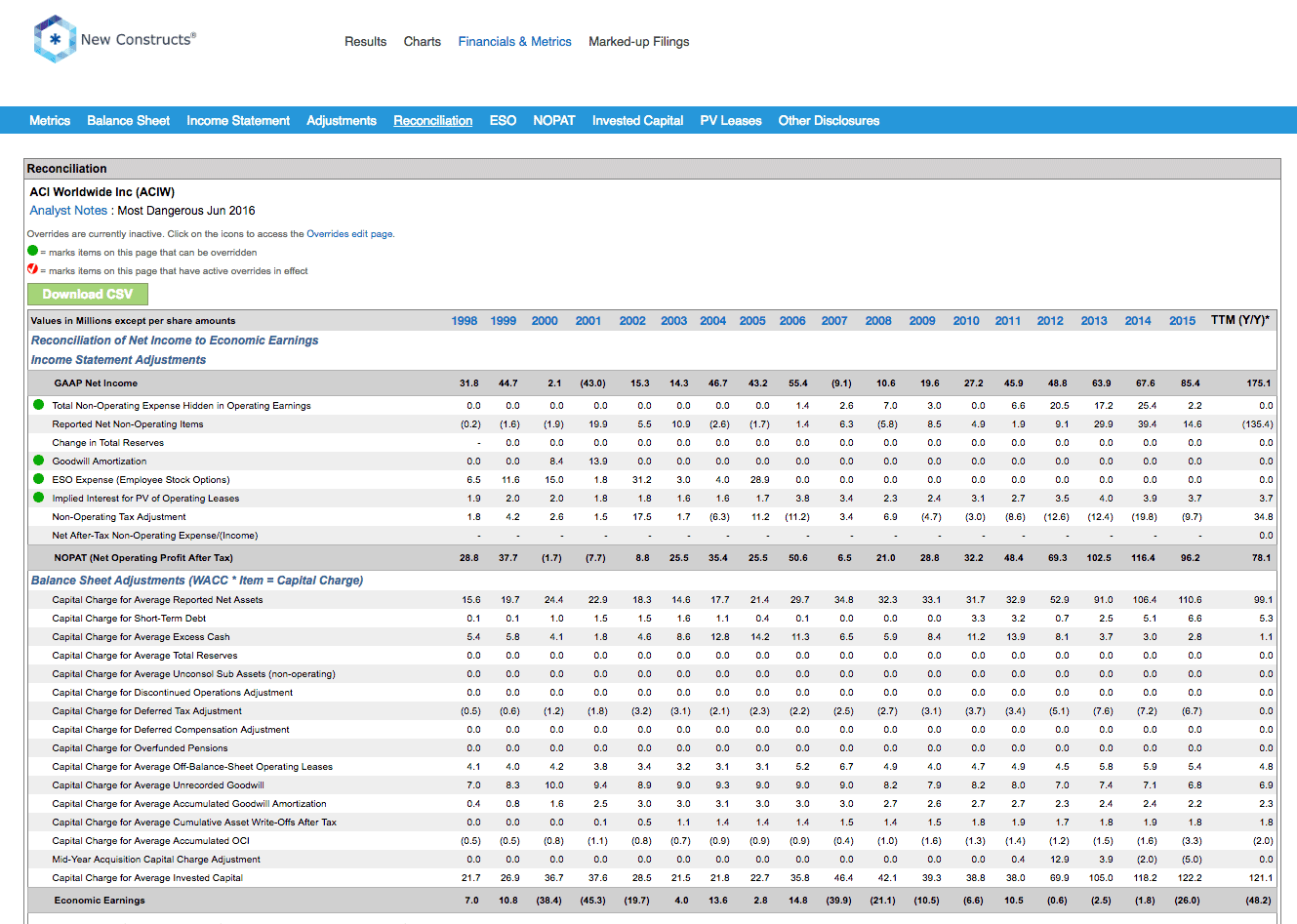Click green override dot for Total Non-Operating Expense

point(39,405)
